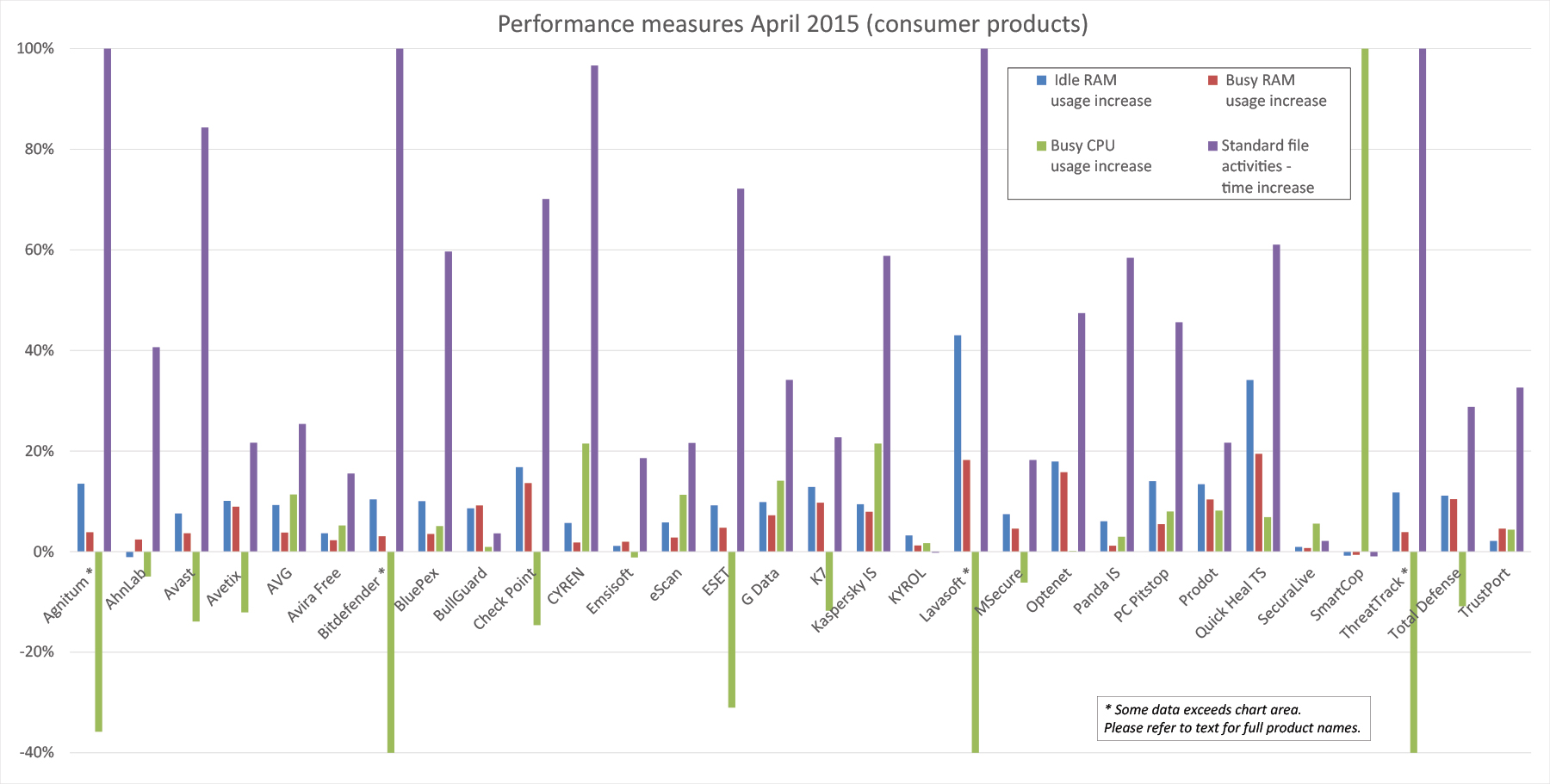Click the 'TrustPort' axis label
Screen dimensions: 1550x784
pos(1484,593)
